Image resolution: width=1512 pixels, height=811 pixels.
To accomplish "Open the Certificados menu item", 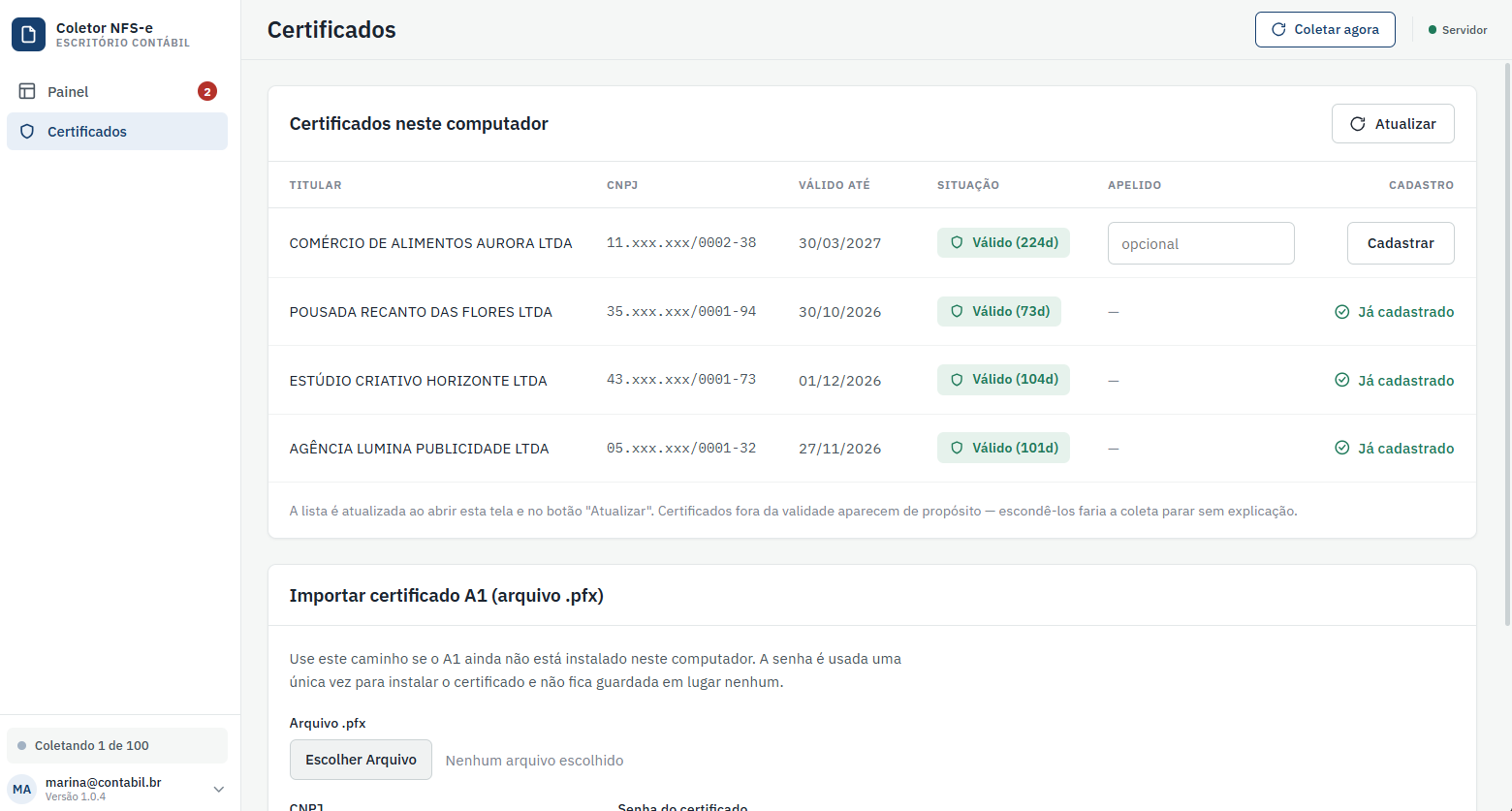I will click(x=117, y=132).
